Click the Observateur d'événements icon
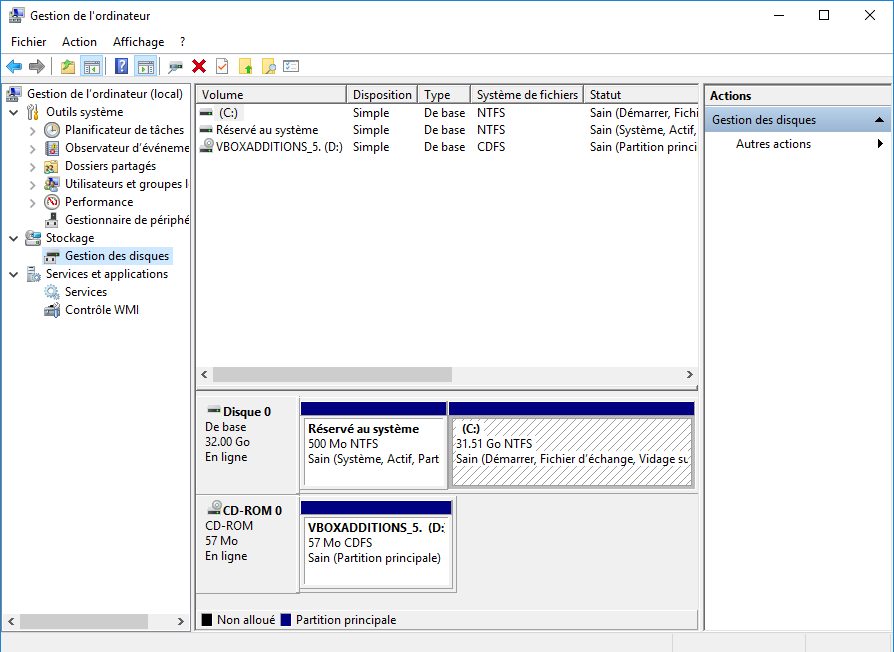Image resolution: width=894 pixels, height=652 pixels. click(52, 148)
